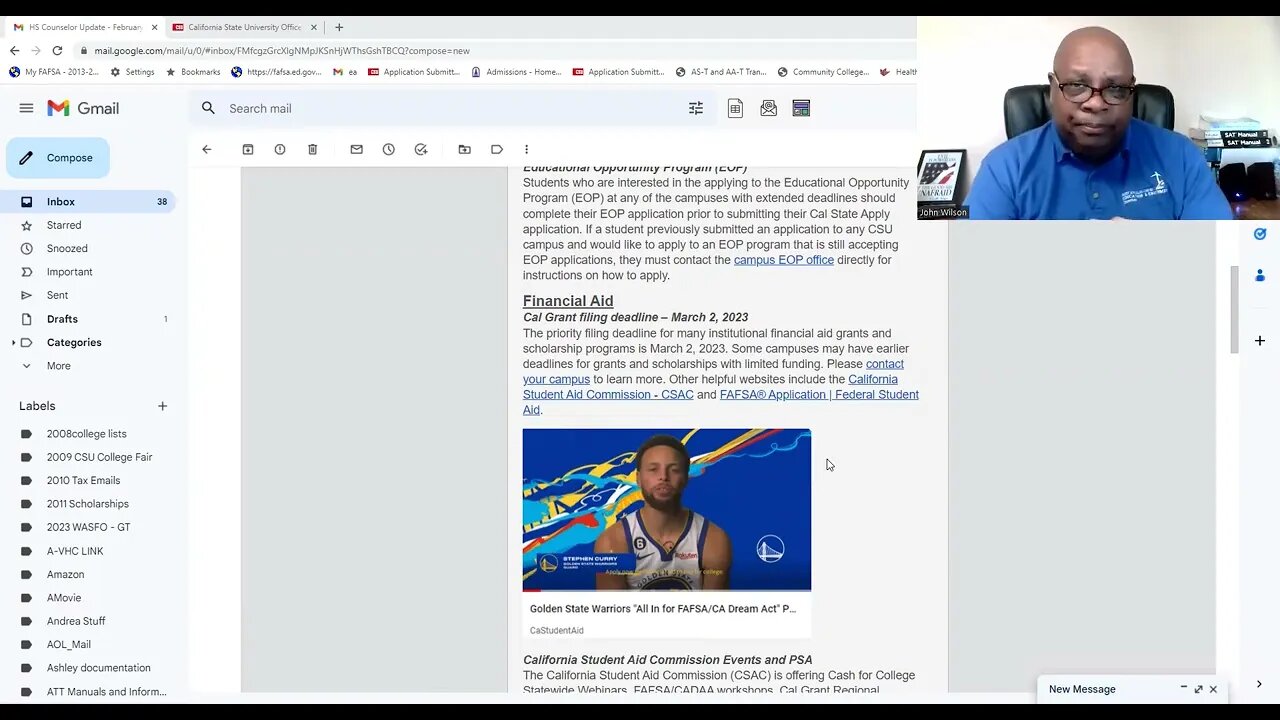Viewport: 1280px width, 720px height.
Task: Mark the email as unread
Action: coord(356,149)
